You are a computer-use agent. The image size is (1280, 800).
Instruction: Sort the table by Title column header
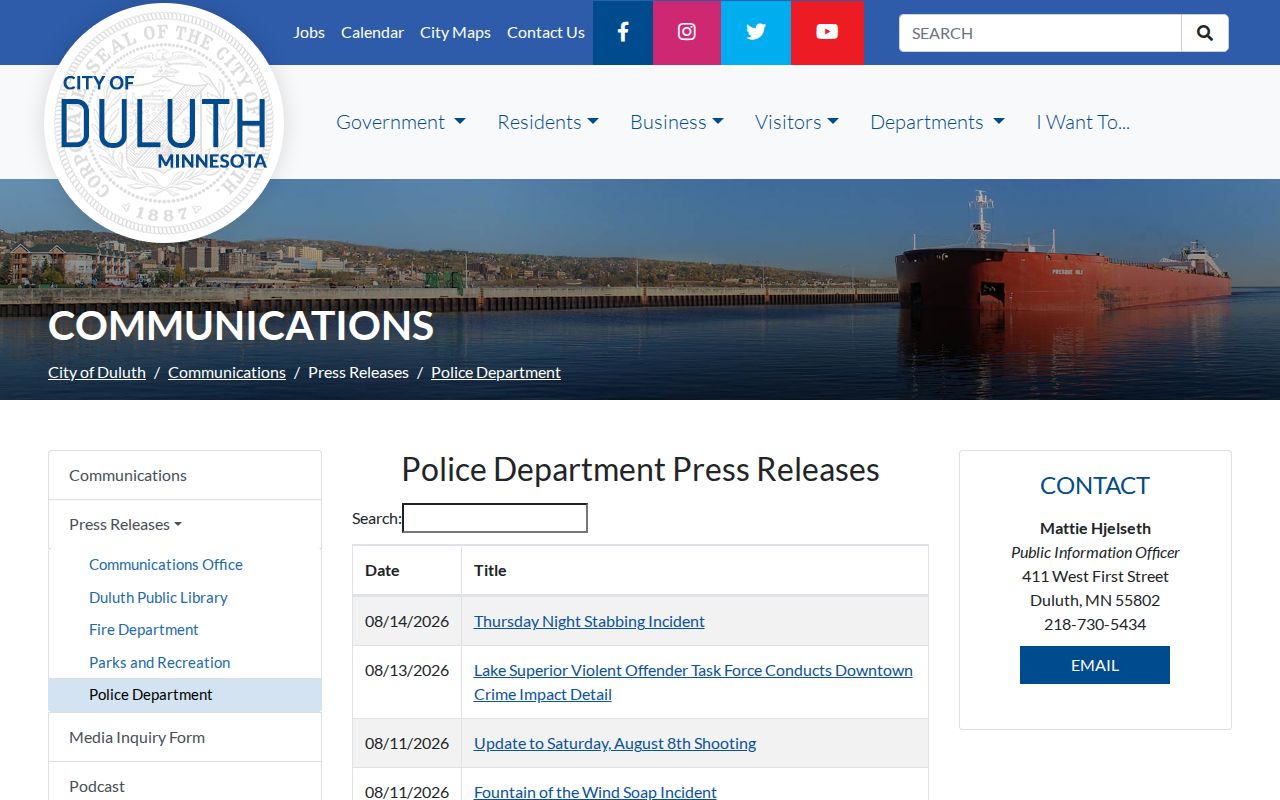[695, 570]
